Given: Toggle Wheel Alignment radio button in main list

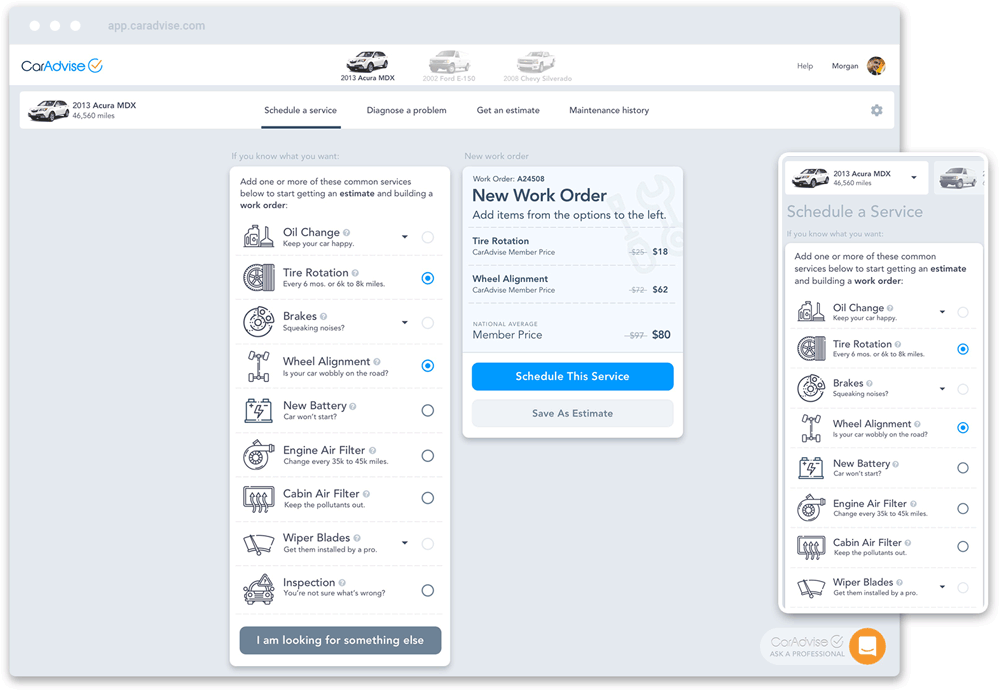Looking at the screenshot, I should [x=428, y=365].
